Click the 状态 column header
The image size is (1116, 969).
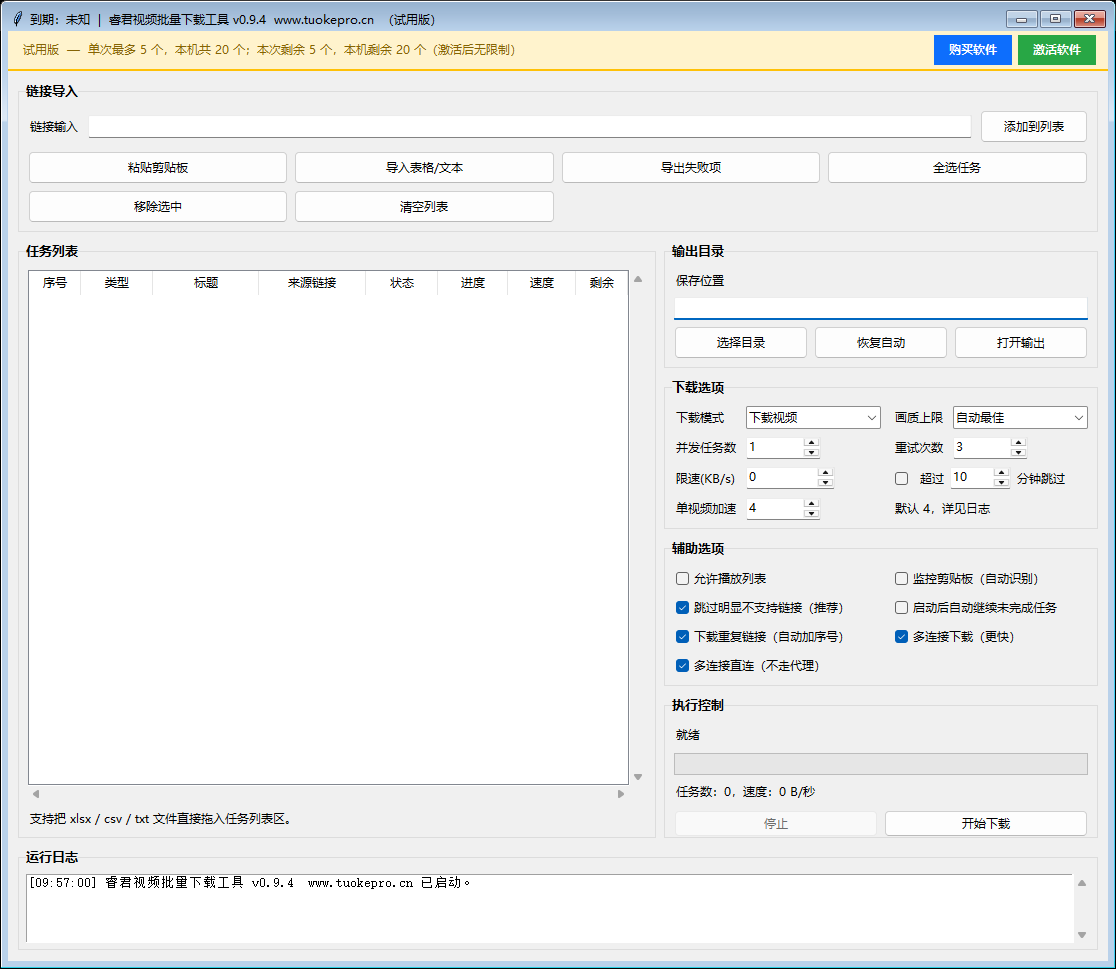point(401,283)
